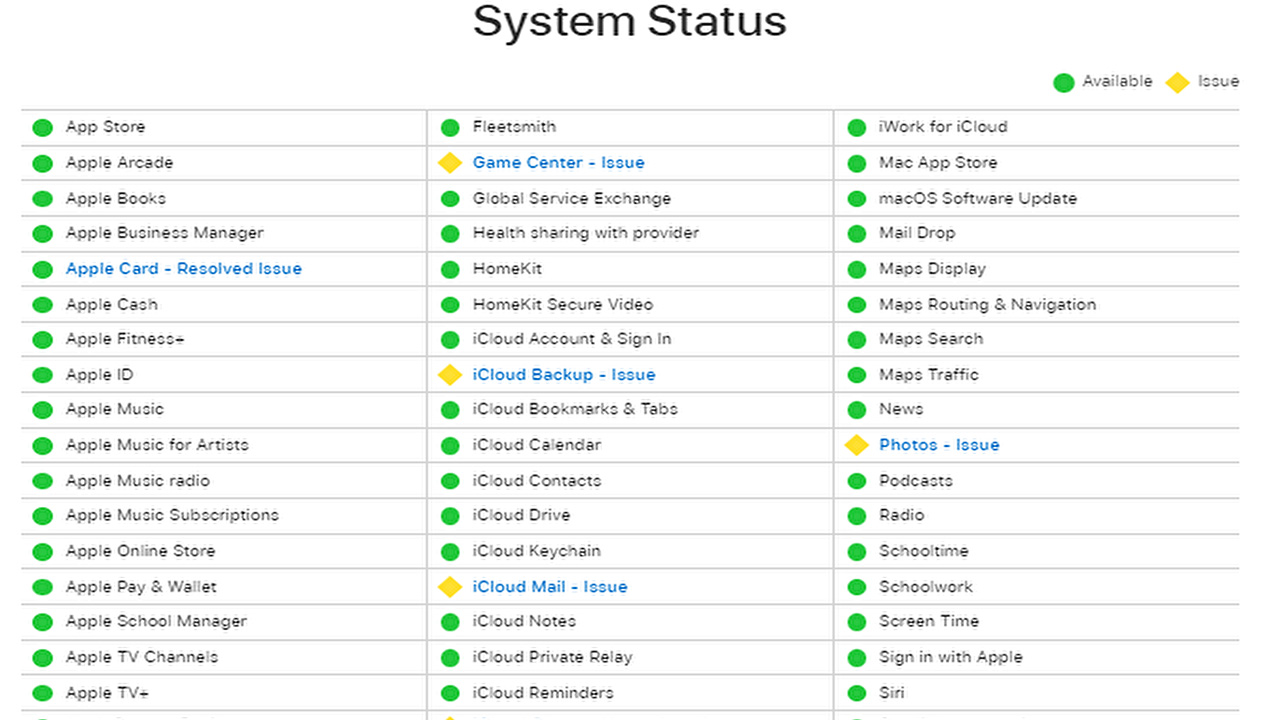Image resolution: width=1280 pixels, height=720 pixels.
Task: Click the green status dot beside App Store
Action: [x=42, y=127]
